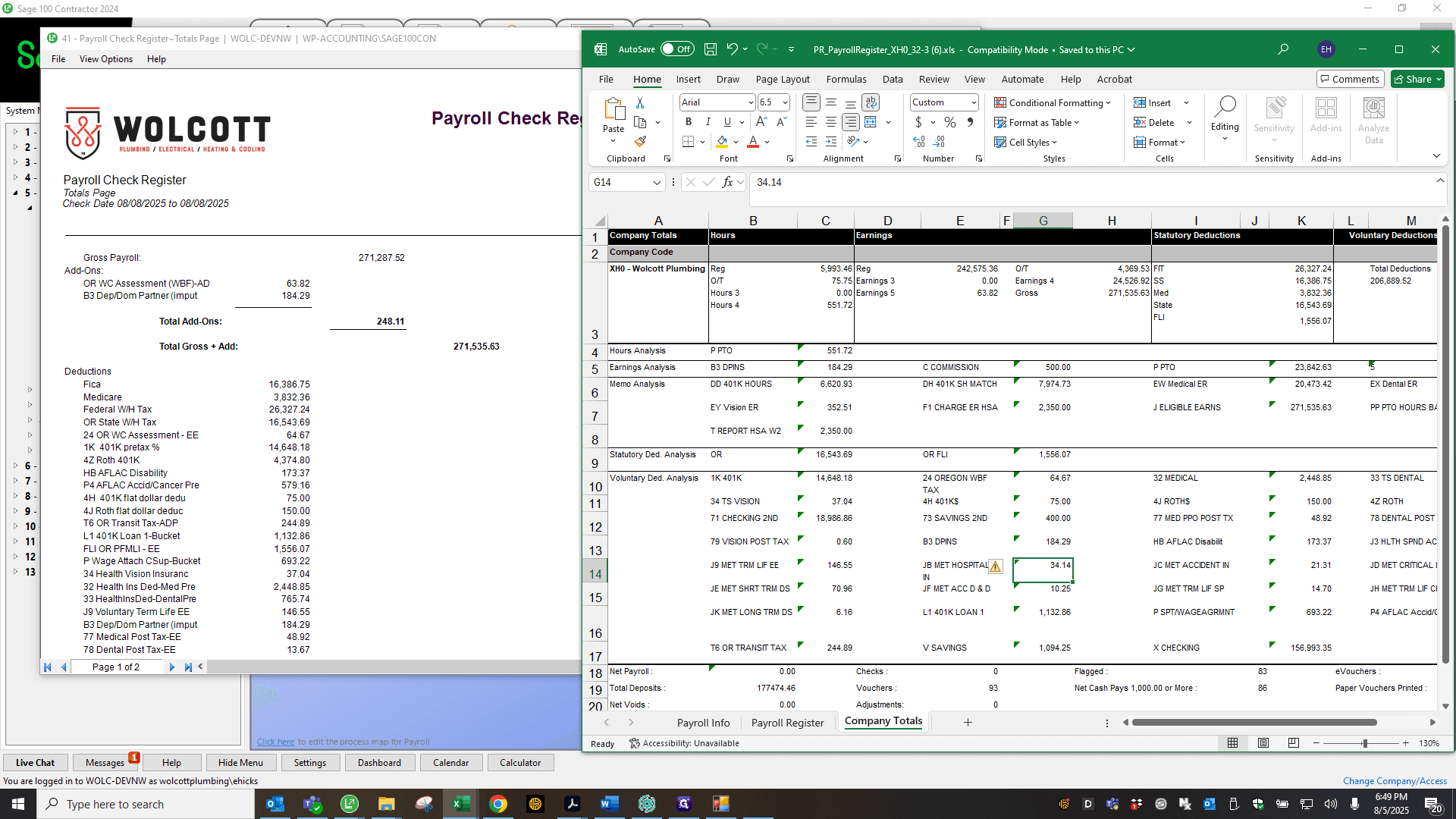Click the Save icon in Excel title bar
This screenshot has height=819, width=1456.
click(x=711, y=49)
